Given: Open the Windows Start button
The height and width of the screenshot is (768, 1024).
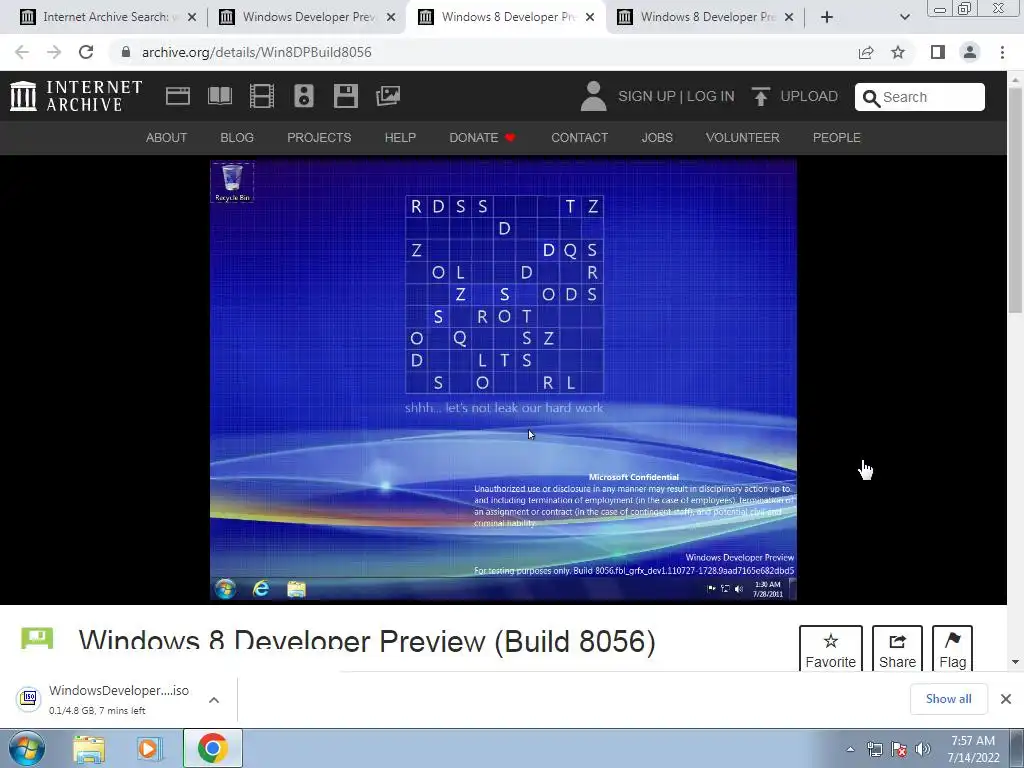Looking at the screenshot, I should (25, 749).
